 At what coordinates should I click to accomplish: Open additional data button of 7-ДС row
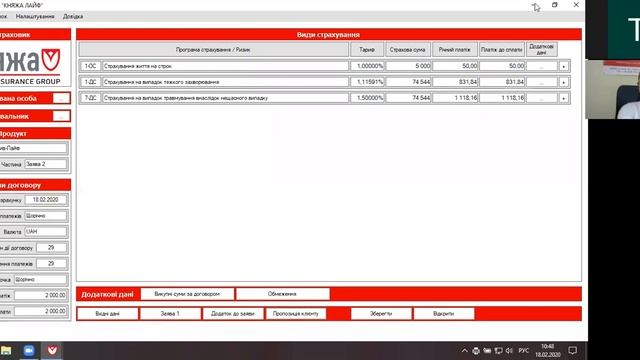click(x=542, y=98)
